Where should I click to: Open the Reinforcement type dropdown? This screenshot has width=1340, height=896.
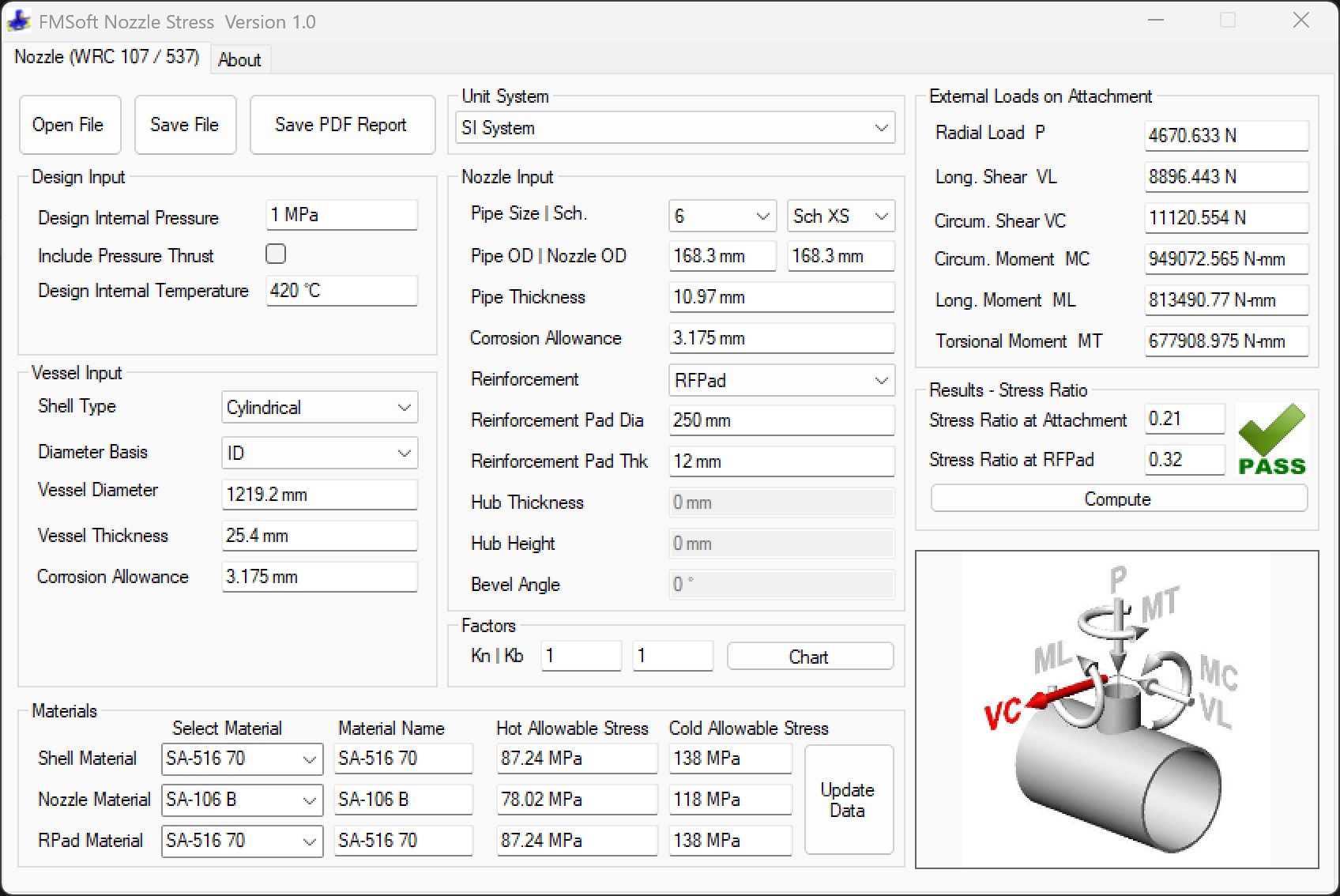781,381
